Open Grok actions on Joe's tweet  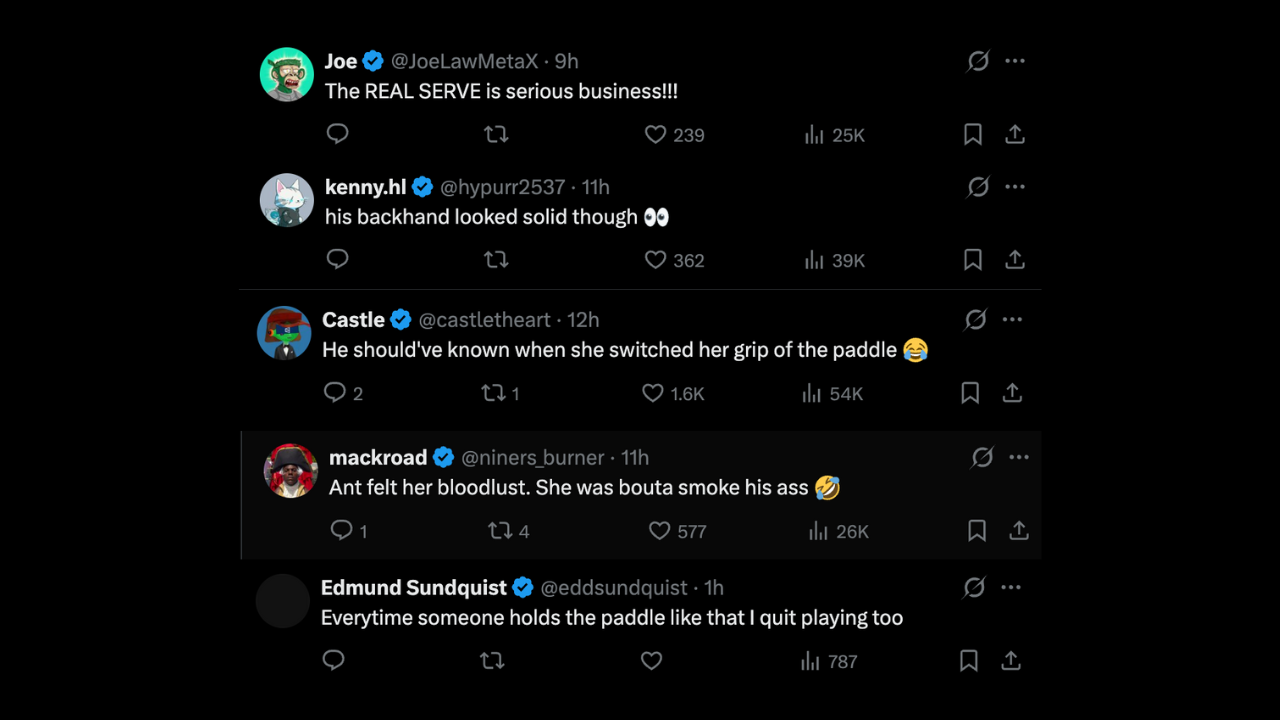point(978,61)
